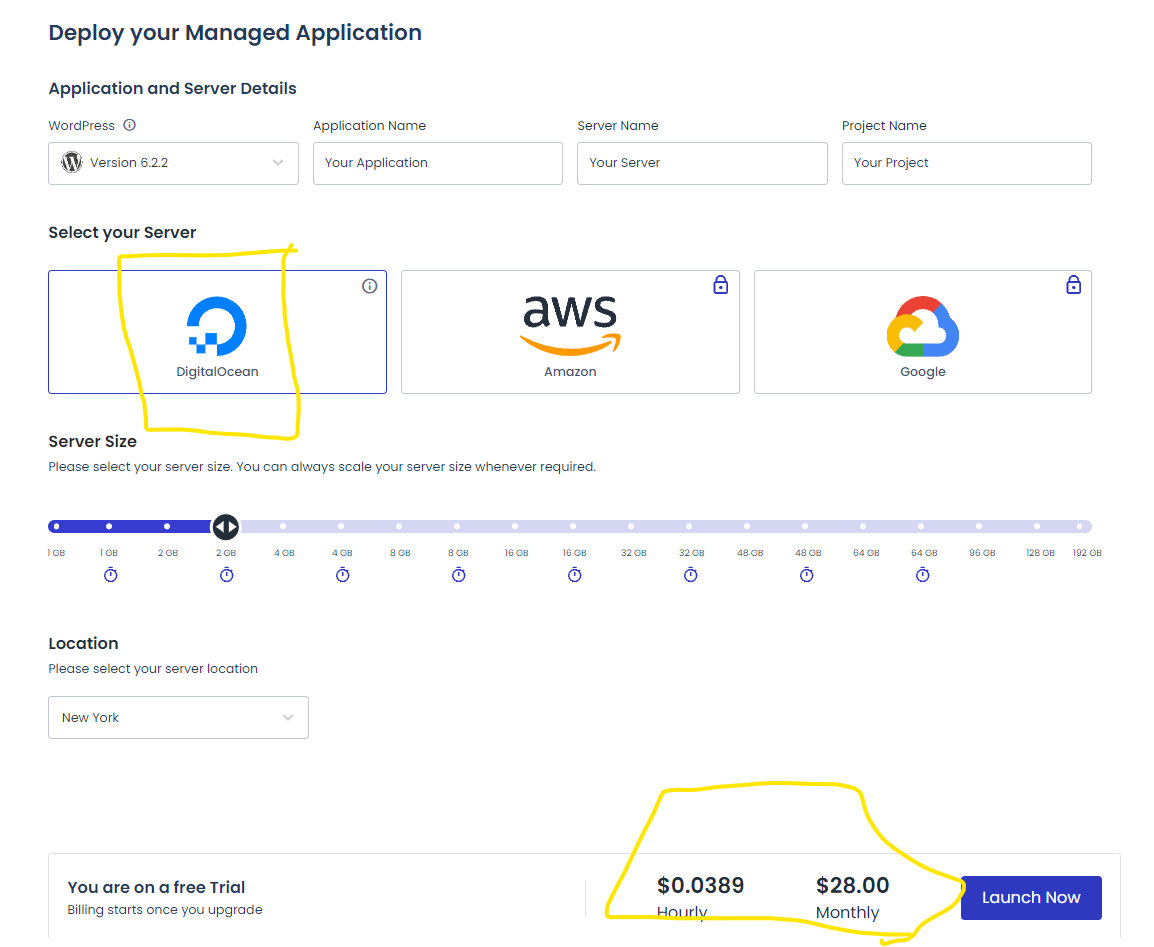
Task: Click the stopwatch icon under 8 GB
Action: (459, 575)
